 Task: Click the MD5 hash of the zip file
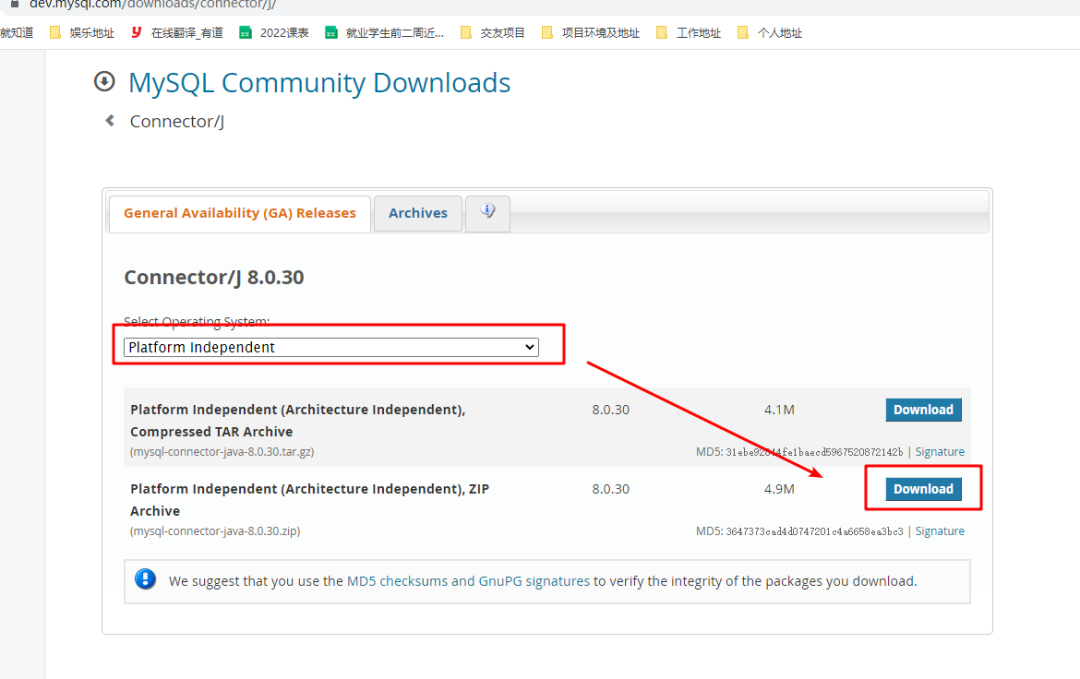(x=814, y=532)
